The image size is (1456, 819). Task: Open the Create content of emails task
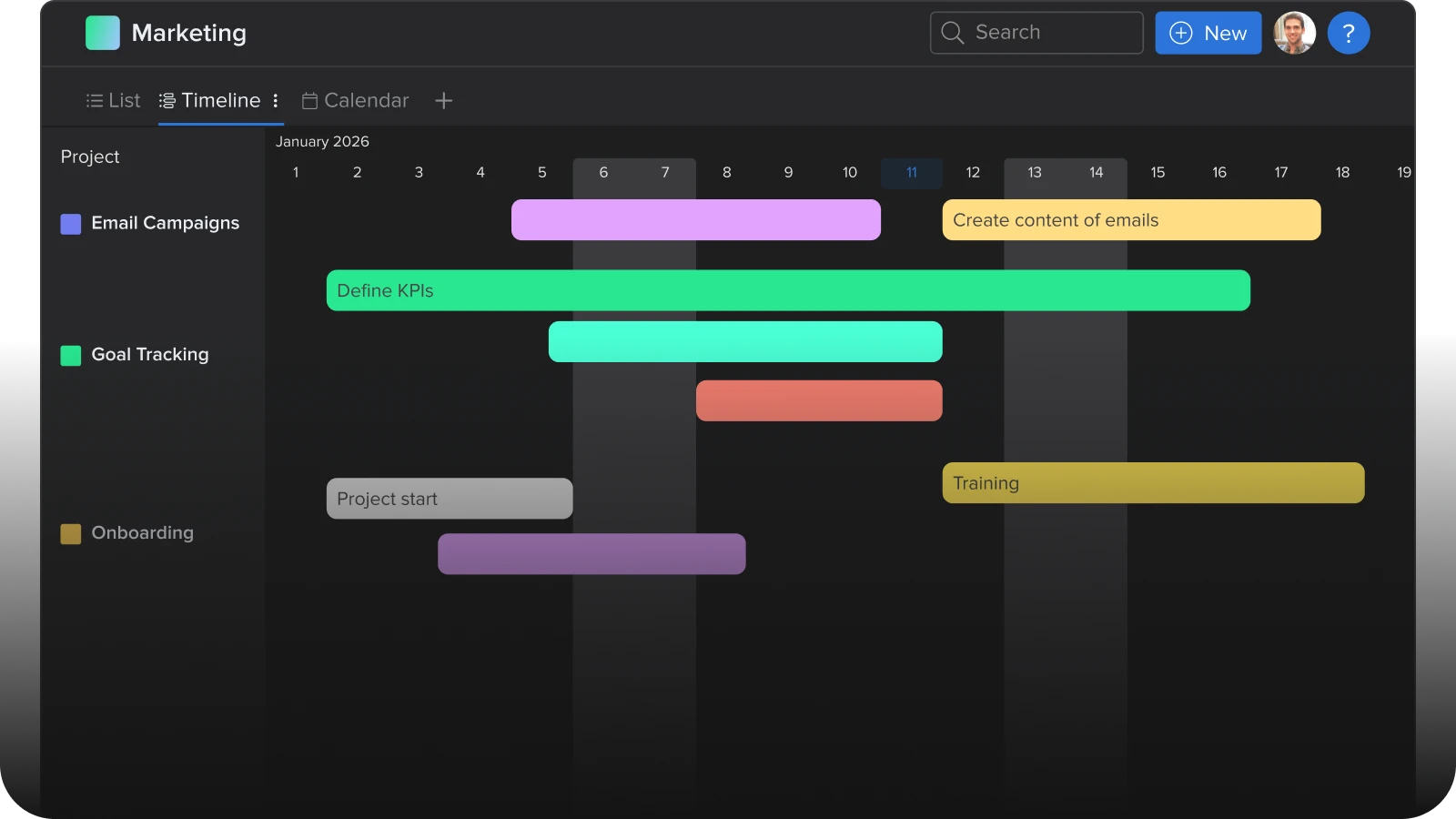(x=1130, y=220)
